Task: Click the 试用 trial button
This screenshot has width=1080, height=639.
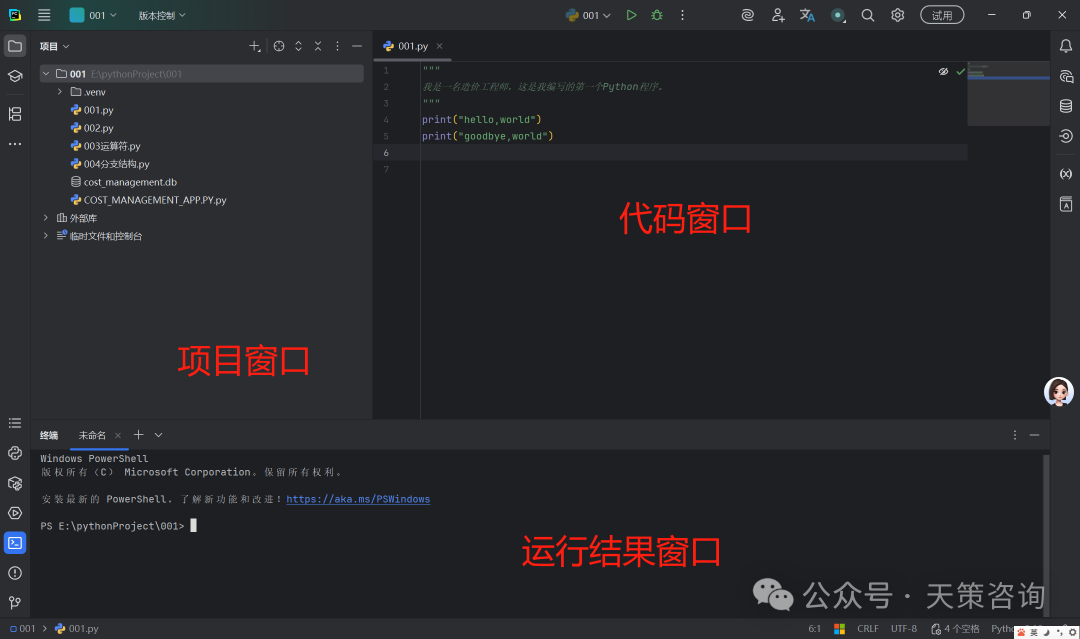Action: pos(942,15)
